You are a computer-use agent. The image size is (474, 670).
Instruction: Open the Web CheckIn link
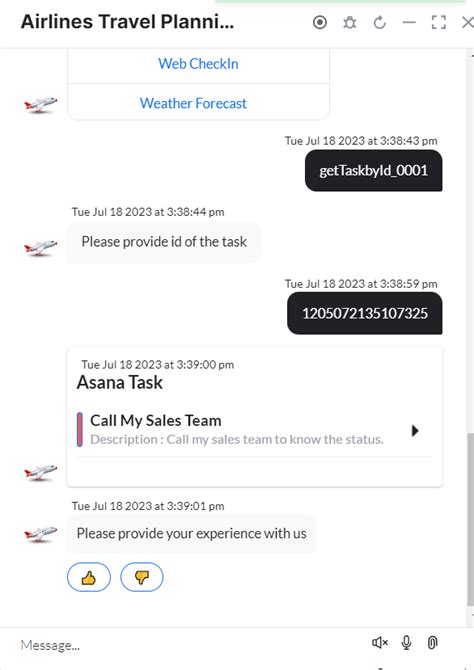198,64
